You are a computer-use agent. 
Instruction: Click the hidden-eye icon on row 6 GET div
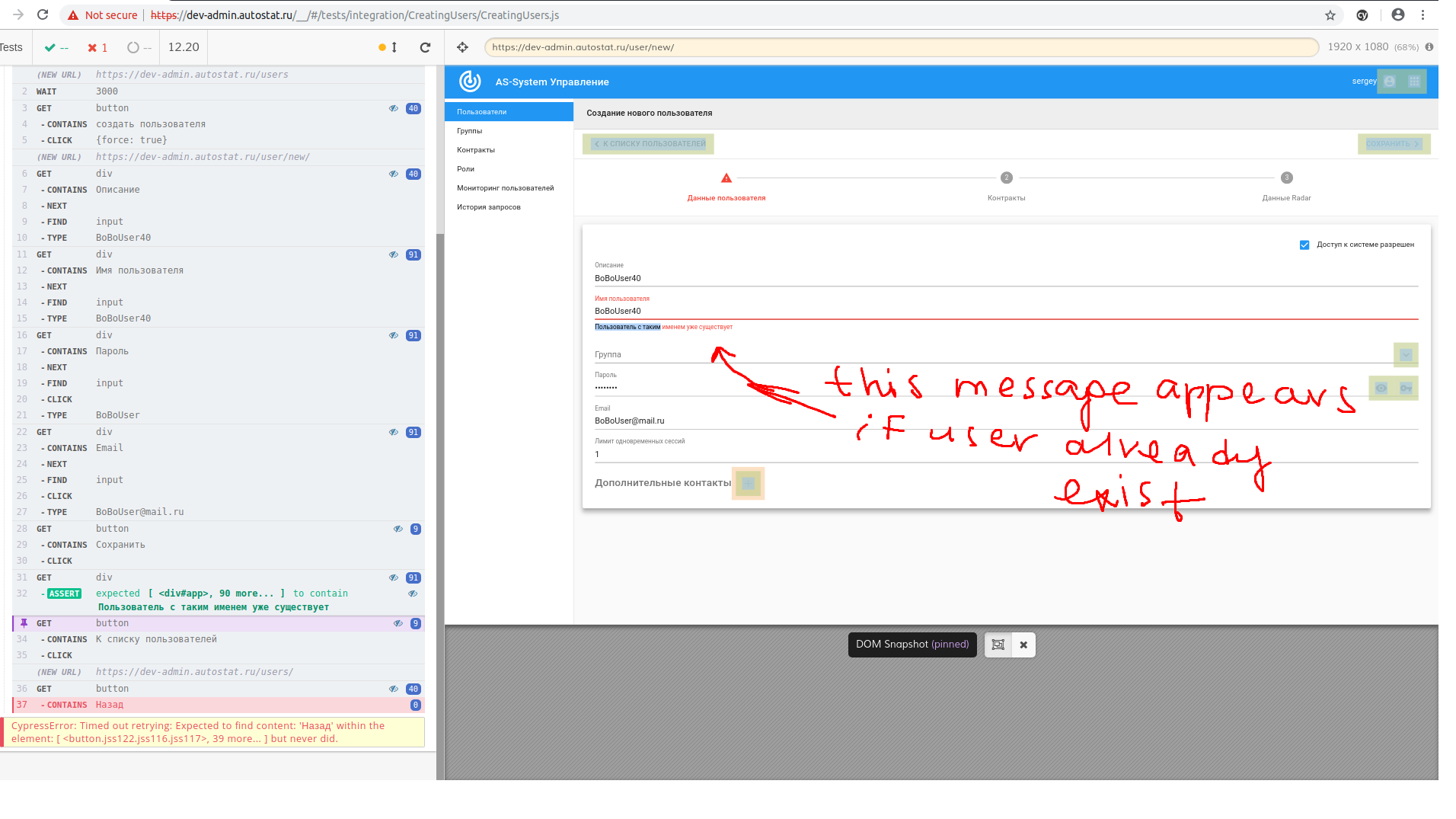tap(394, 174)
